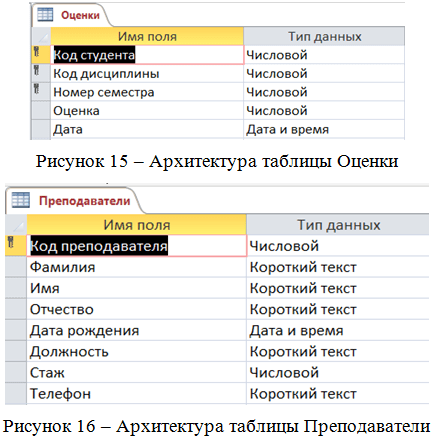Select the Телефон field name cell
Viewport: 438px width, 439px height.
click(x=136, y=394)
